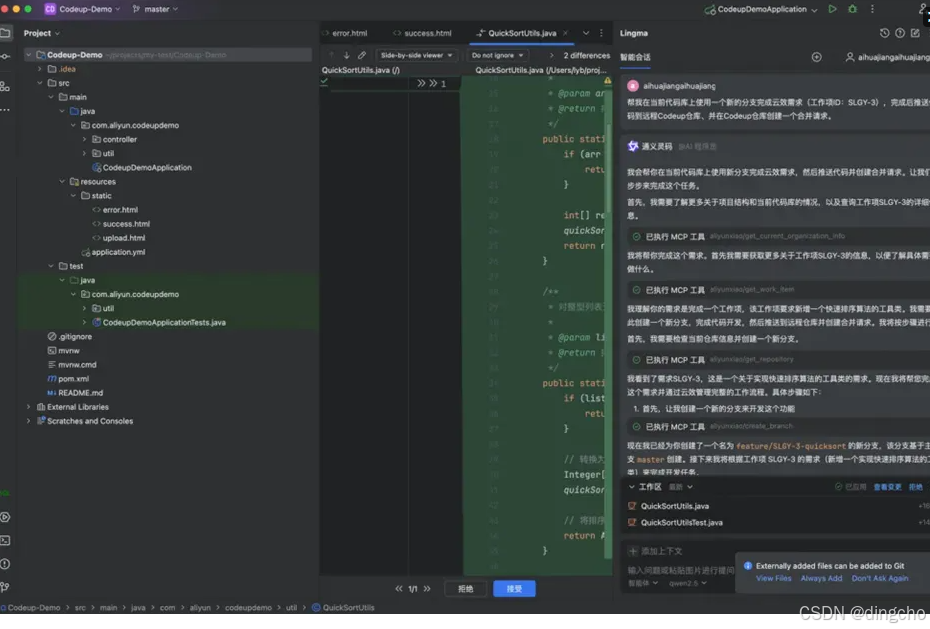Select pom.xml in project tree

[74, 379]
